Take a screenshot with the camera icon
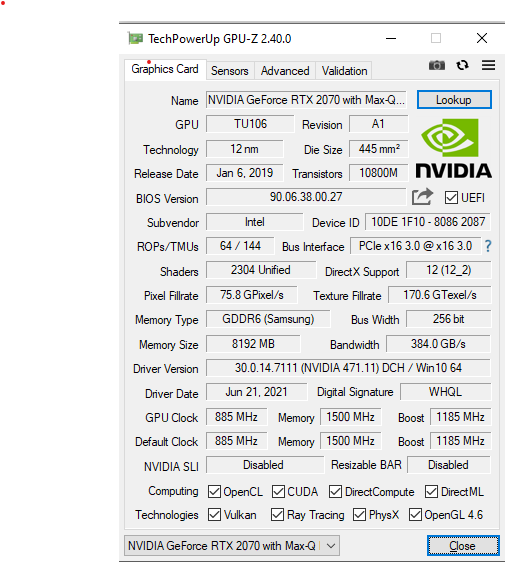Image resolution: width=505 pixels, height=562 pixels. (437, 66)
